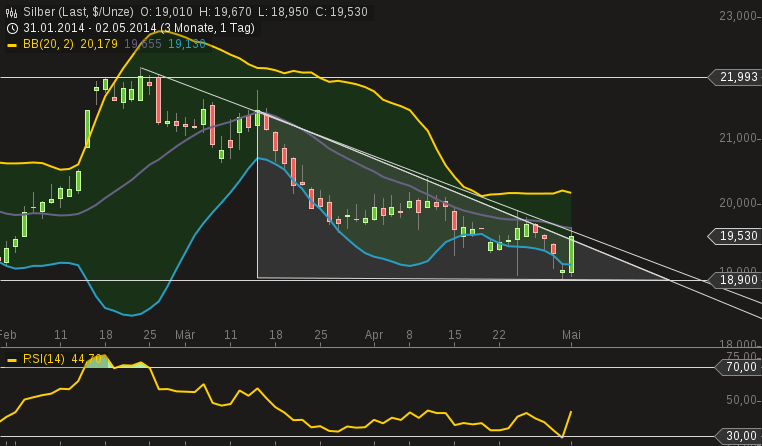The image size is (762, 446).
Task: Click the 'Apr' month label on time axis
Action: tap(374, 335)
